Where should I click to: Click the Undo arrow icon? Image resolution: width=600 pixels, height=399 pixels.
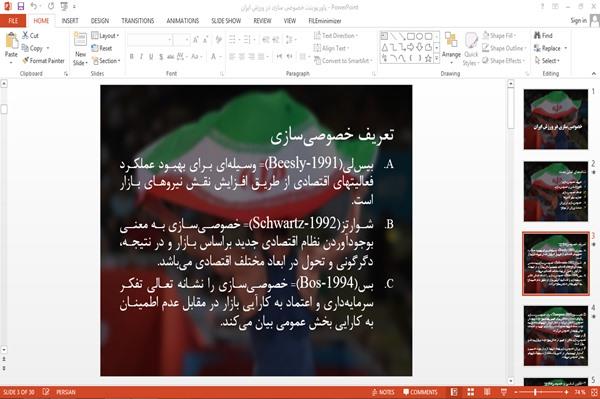pyautogui.click(x=34, y=6)
